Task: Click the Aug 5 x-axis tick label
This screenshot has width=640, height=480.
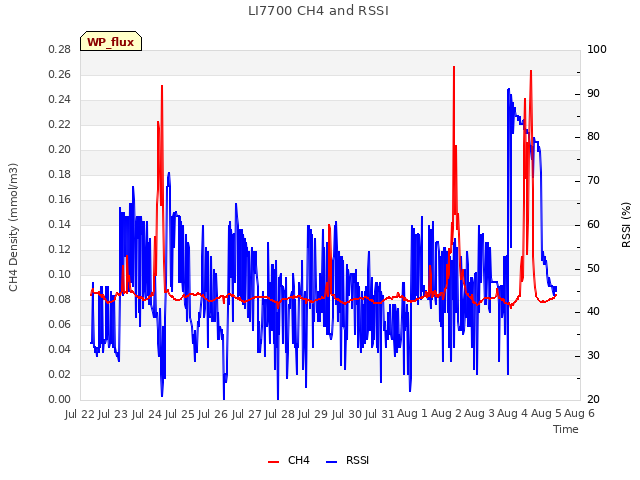Action: tap(547, 413)
